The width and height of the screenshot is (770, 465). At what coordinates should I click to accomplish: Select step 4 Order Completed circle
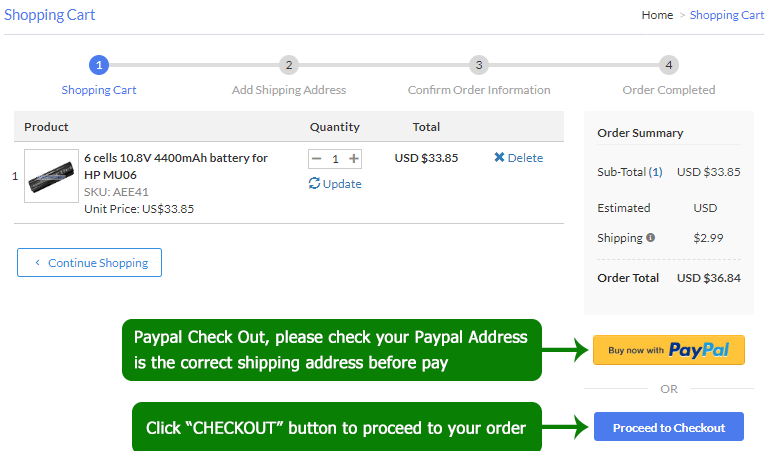669,65
